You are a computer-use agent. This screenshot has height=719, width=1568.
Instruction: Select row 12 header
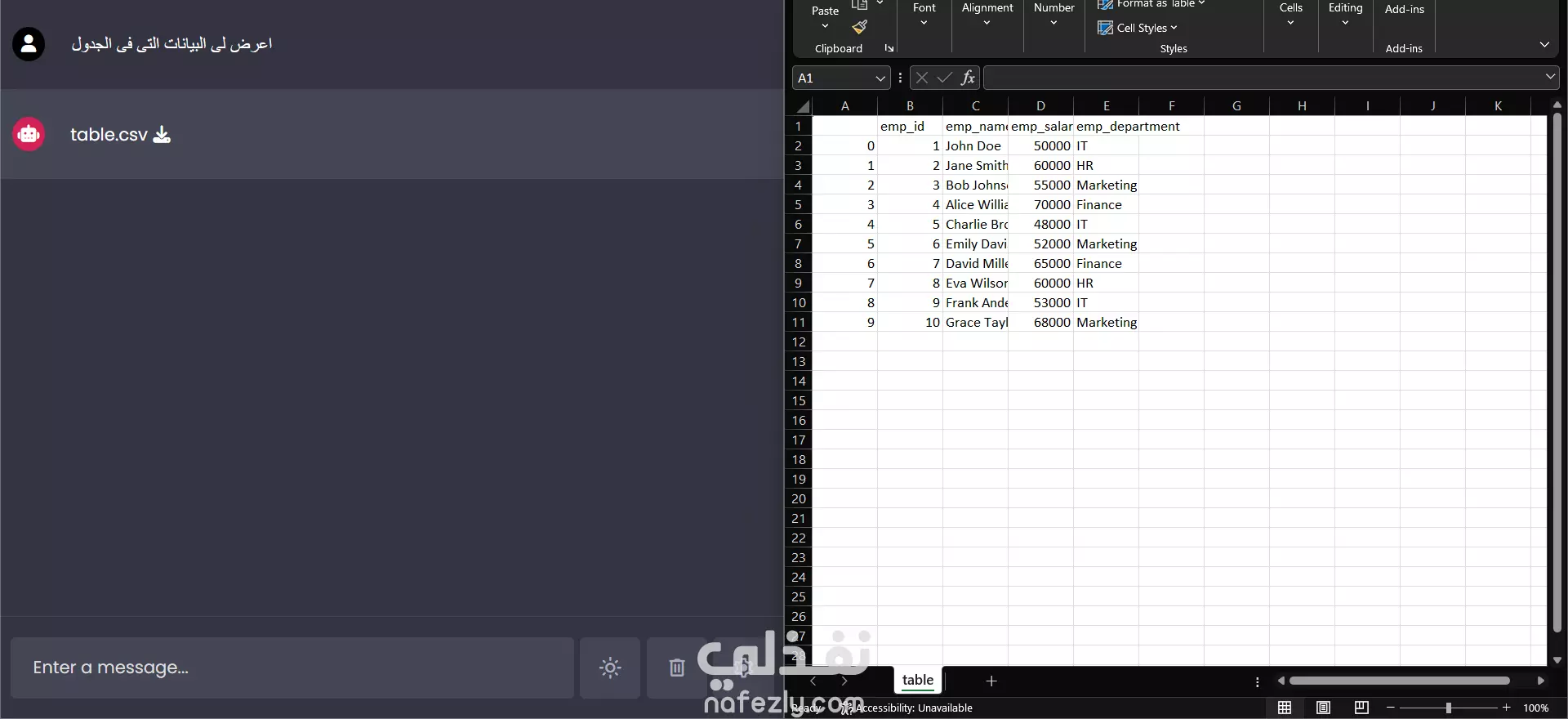click(x=799, y=342)
